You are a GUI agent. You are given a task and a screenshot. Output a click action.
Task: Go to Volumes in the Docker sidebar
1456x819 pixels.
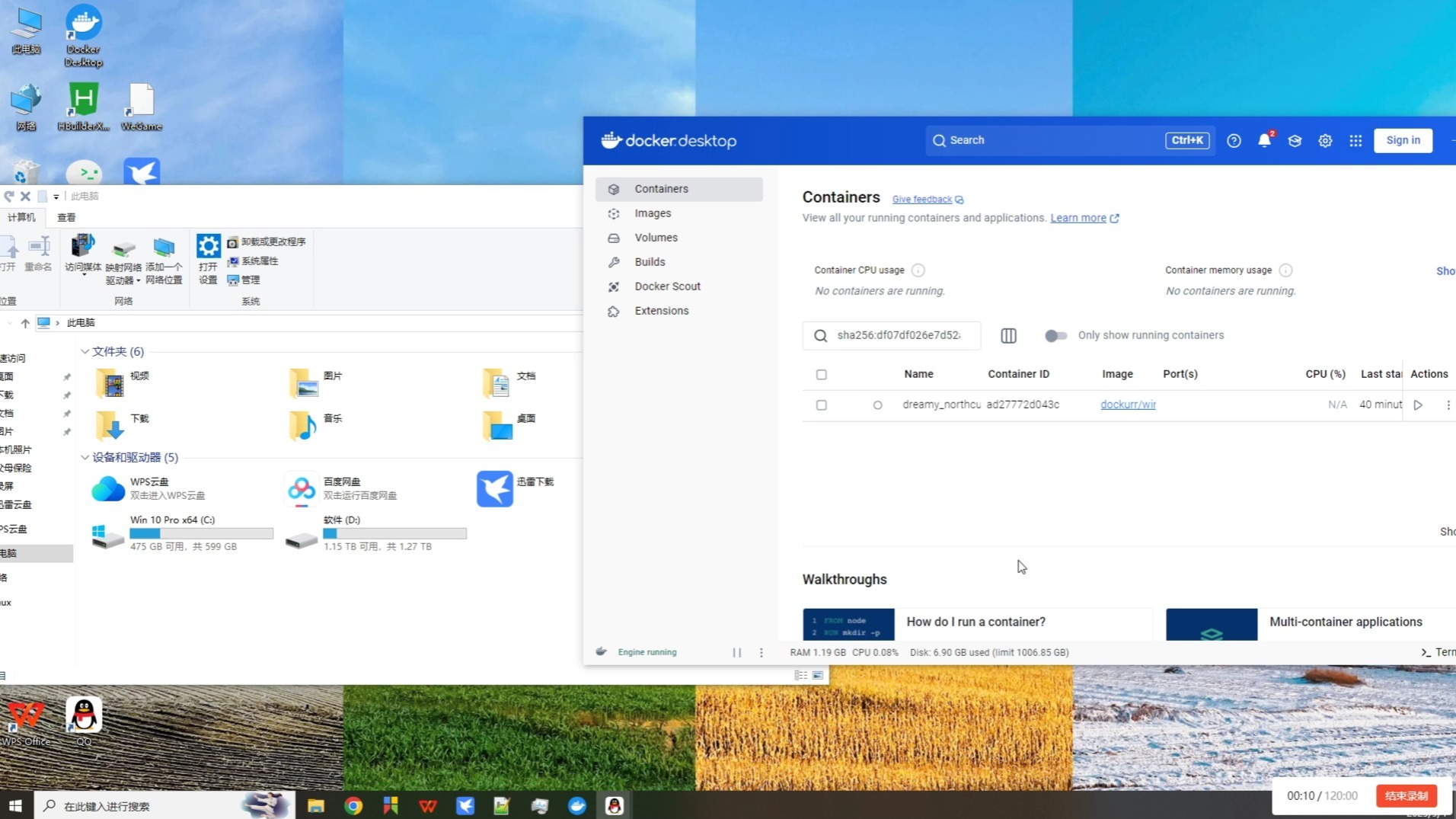[679, 238]
